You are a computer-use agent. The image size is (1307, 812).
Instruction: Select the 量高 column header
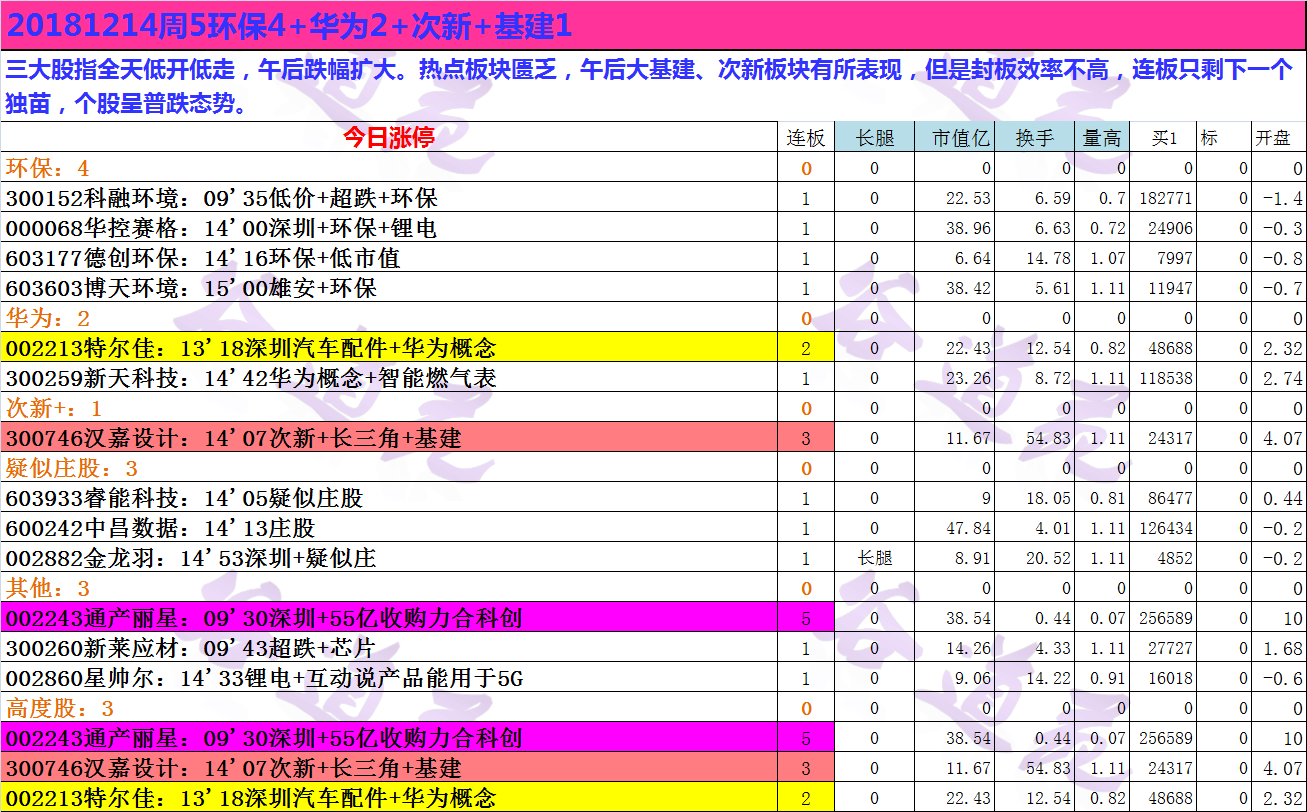pos(1103,138)
